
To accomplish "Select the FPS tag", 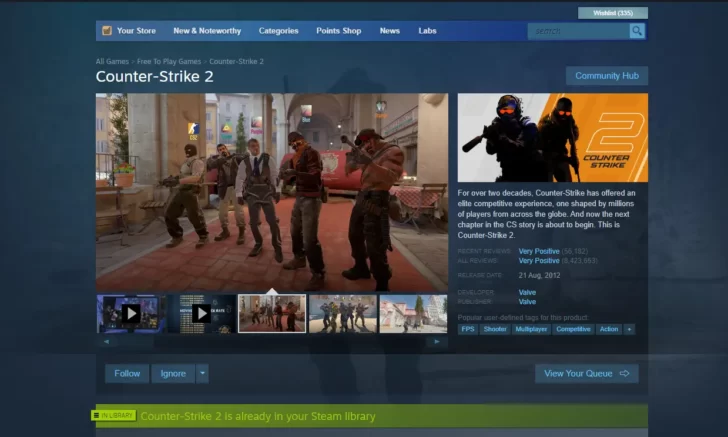I will point(468,329).
